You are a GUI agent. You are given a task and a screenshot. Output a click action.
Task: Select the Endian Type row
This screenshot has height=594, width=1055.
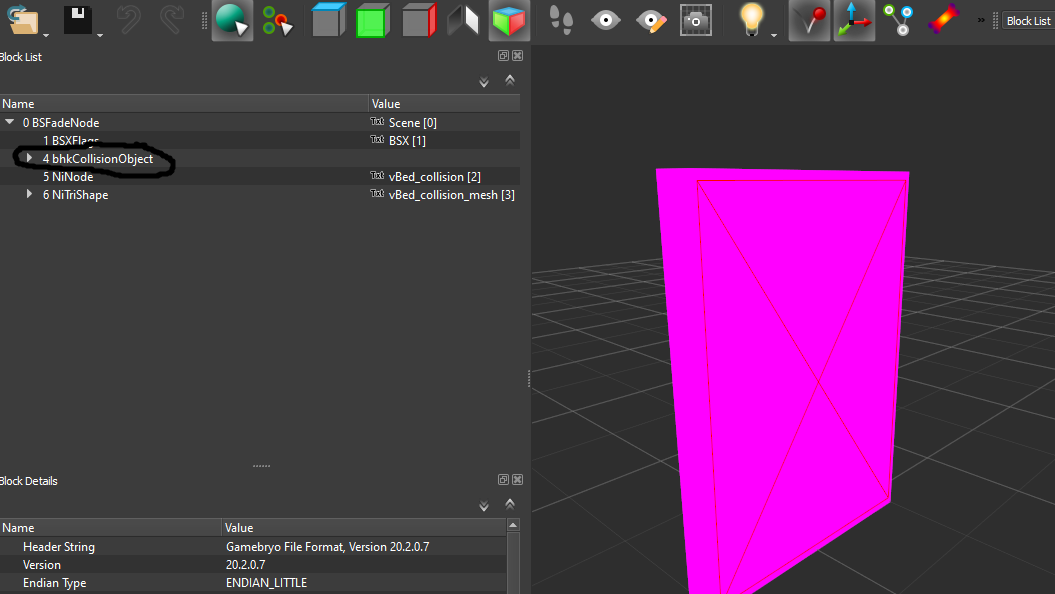coord(253,583)
